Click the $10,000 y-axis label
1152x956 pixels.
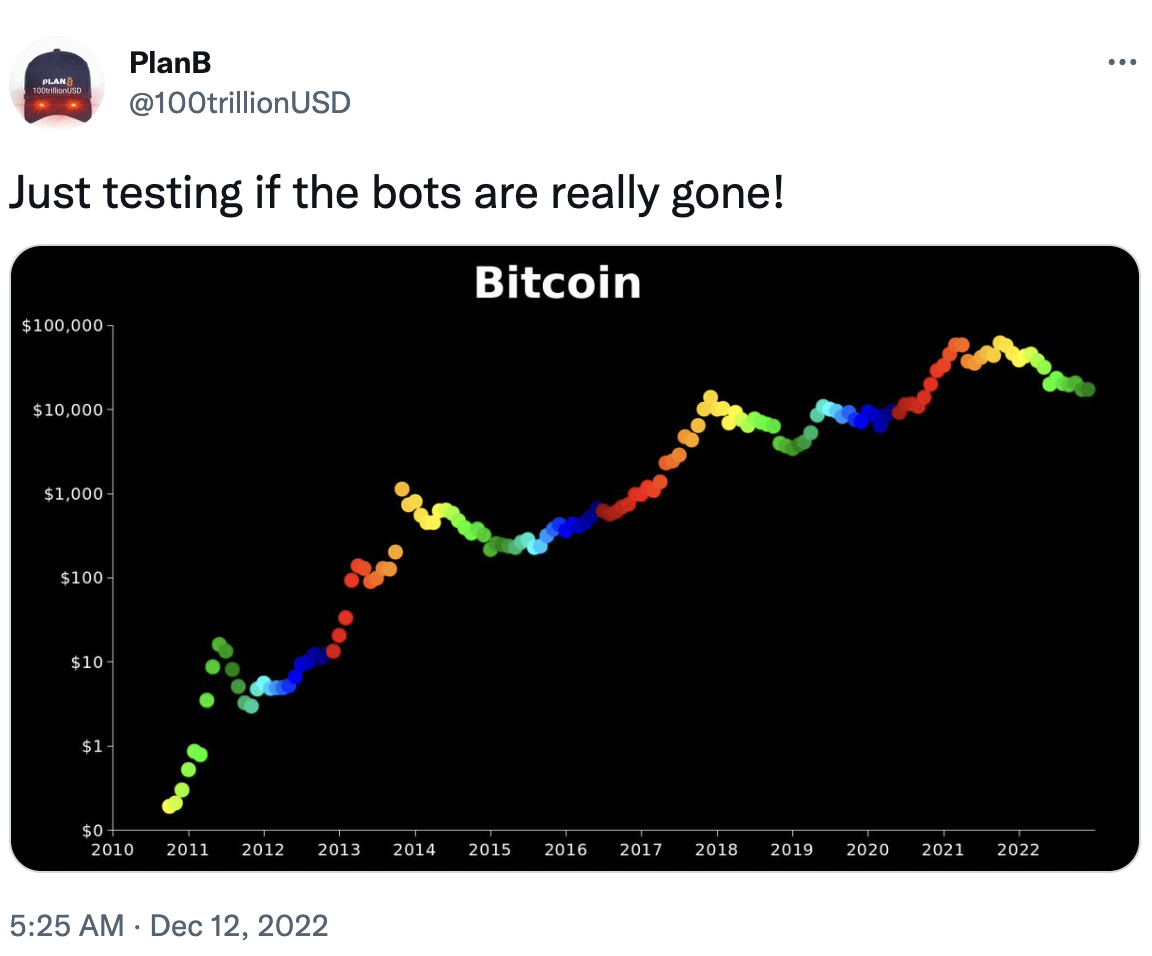[x=68, y=410]
